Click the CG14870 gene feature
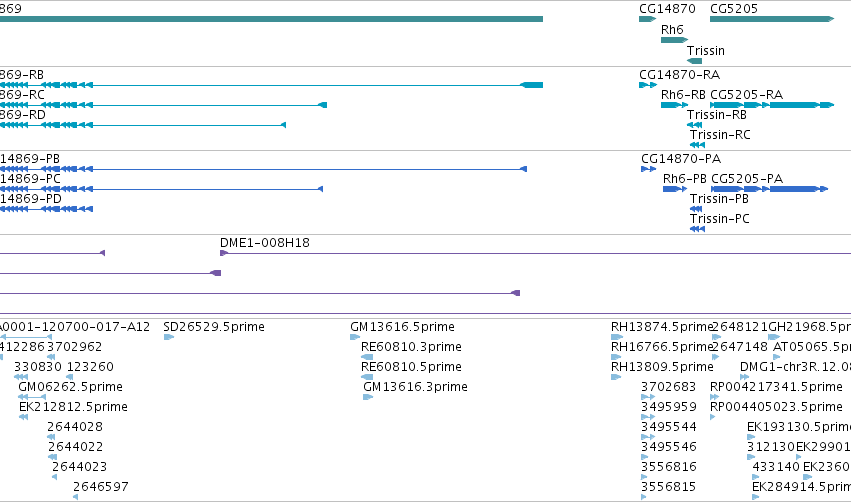Image resolution: width=851 pixels, height=502 pixels. pyautogui.click(x=647, y=19)
